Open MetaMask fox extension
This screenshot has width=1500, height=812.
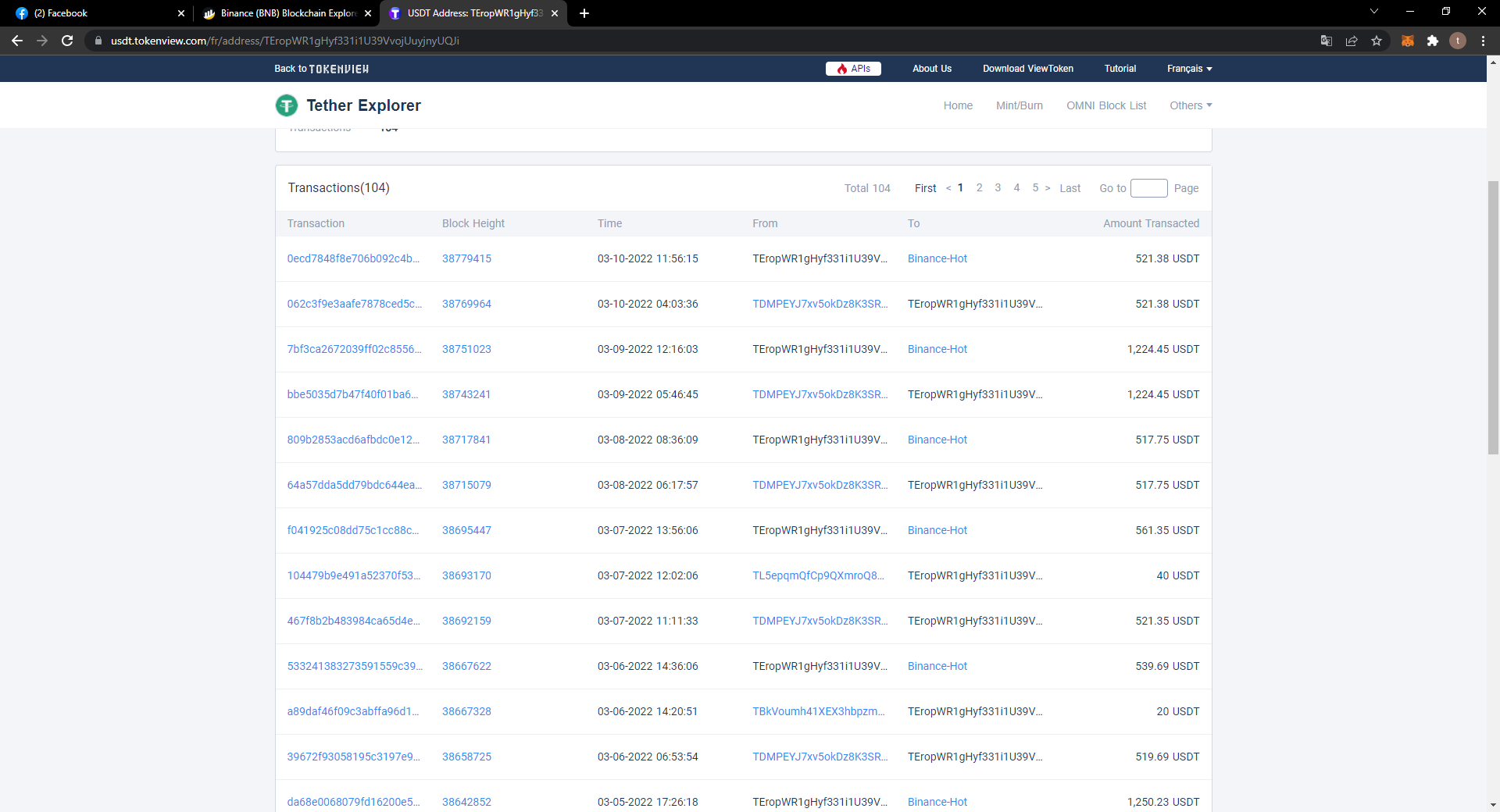(x=1408, y=41)
